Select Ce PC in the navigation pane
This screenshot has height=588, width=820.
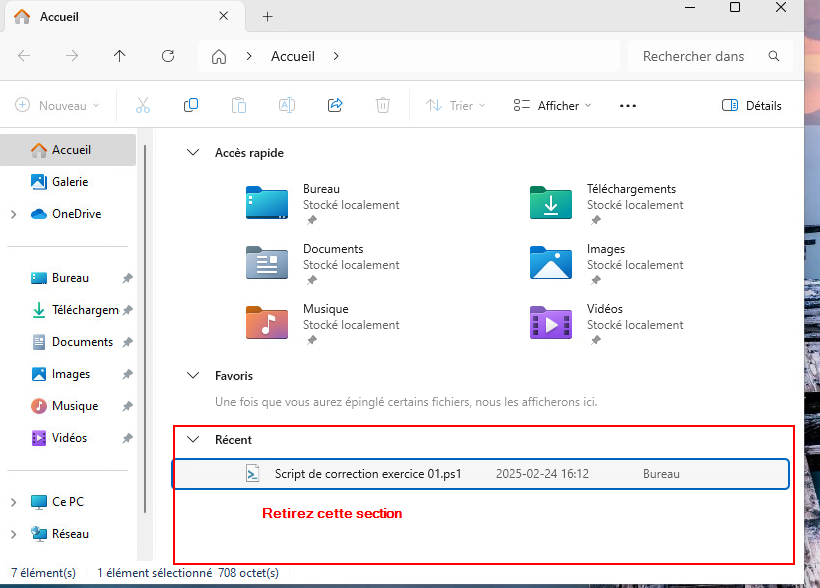(67, 502)
